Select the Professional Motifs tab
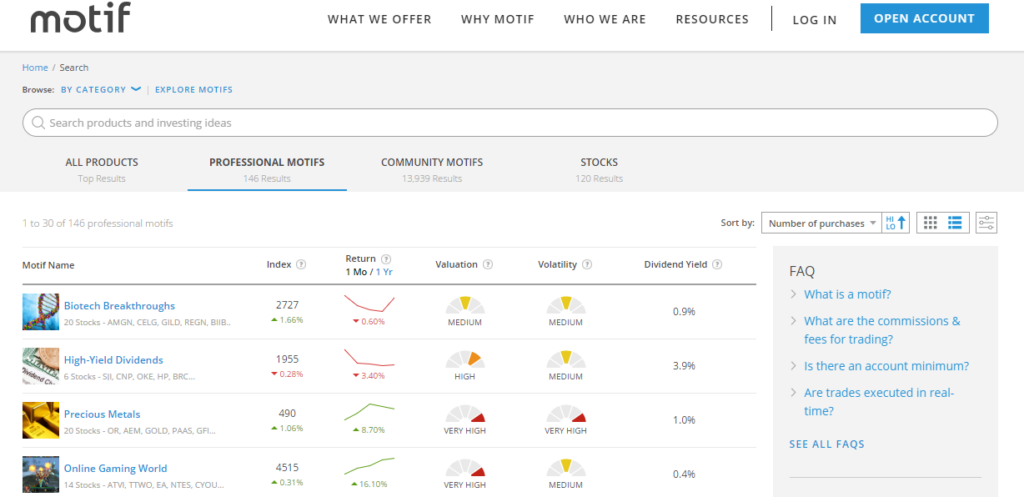 coord(267,170)
